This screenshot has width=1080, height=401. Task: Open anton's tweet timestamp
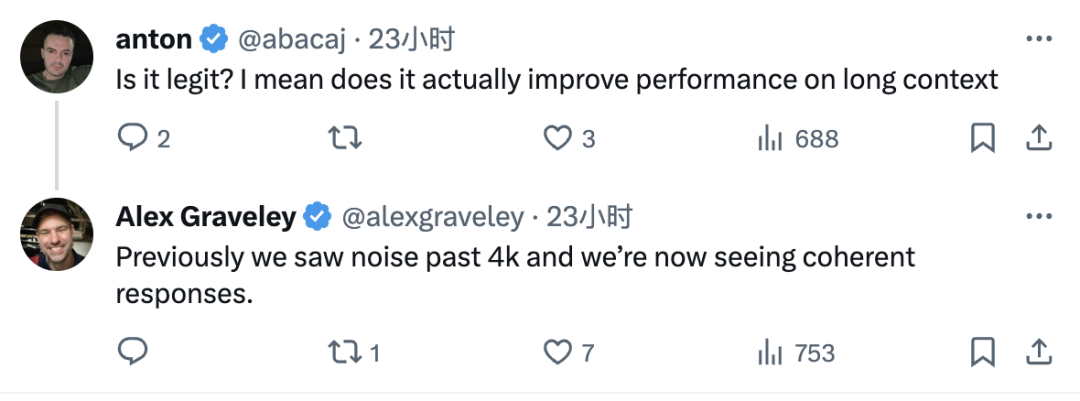tap(412, 40)
